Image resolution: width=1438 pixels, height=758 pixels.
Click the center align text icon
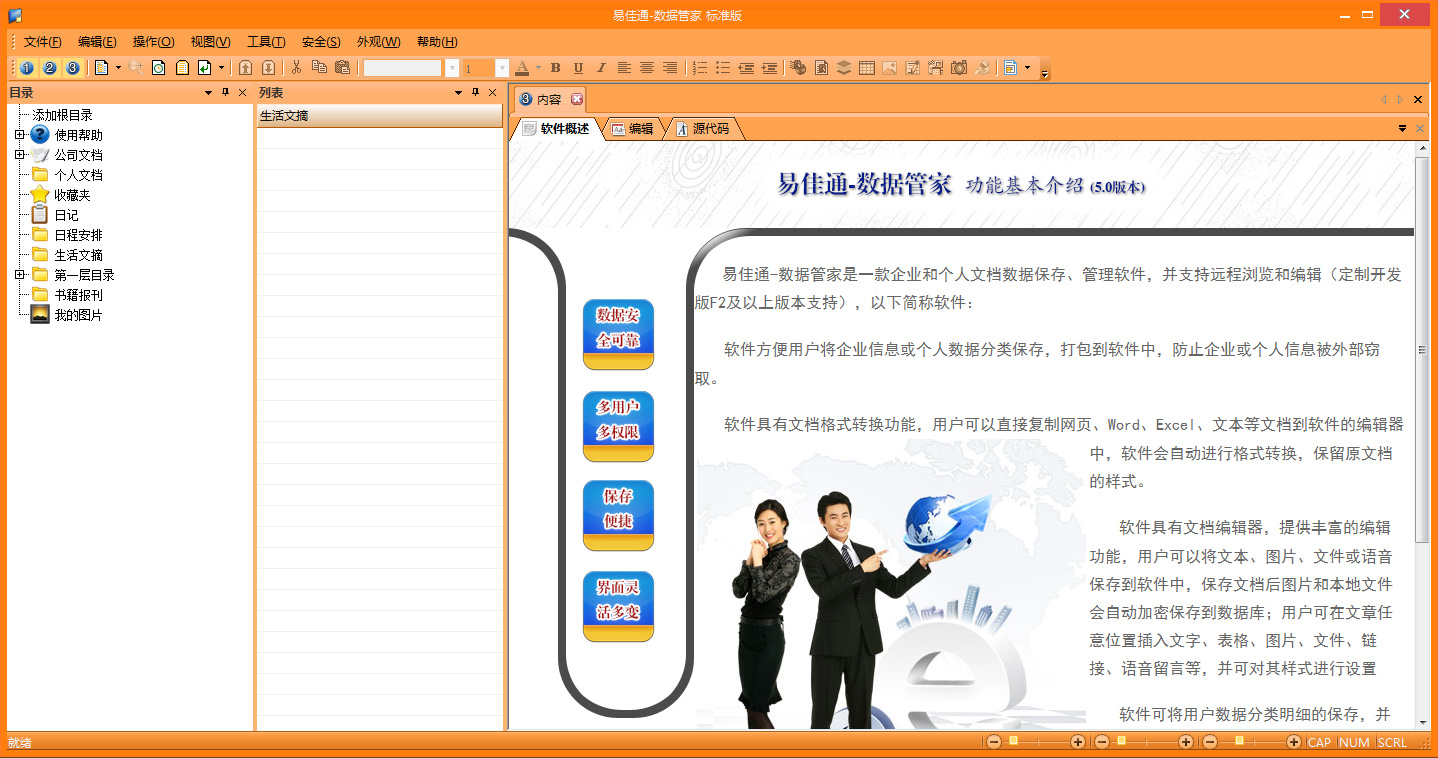click(x=647, y=68)
